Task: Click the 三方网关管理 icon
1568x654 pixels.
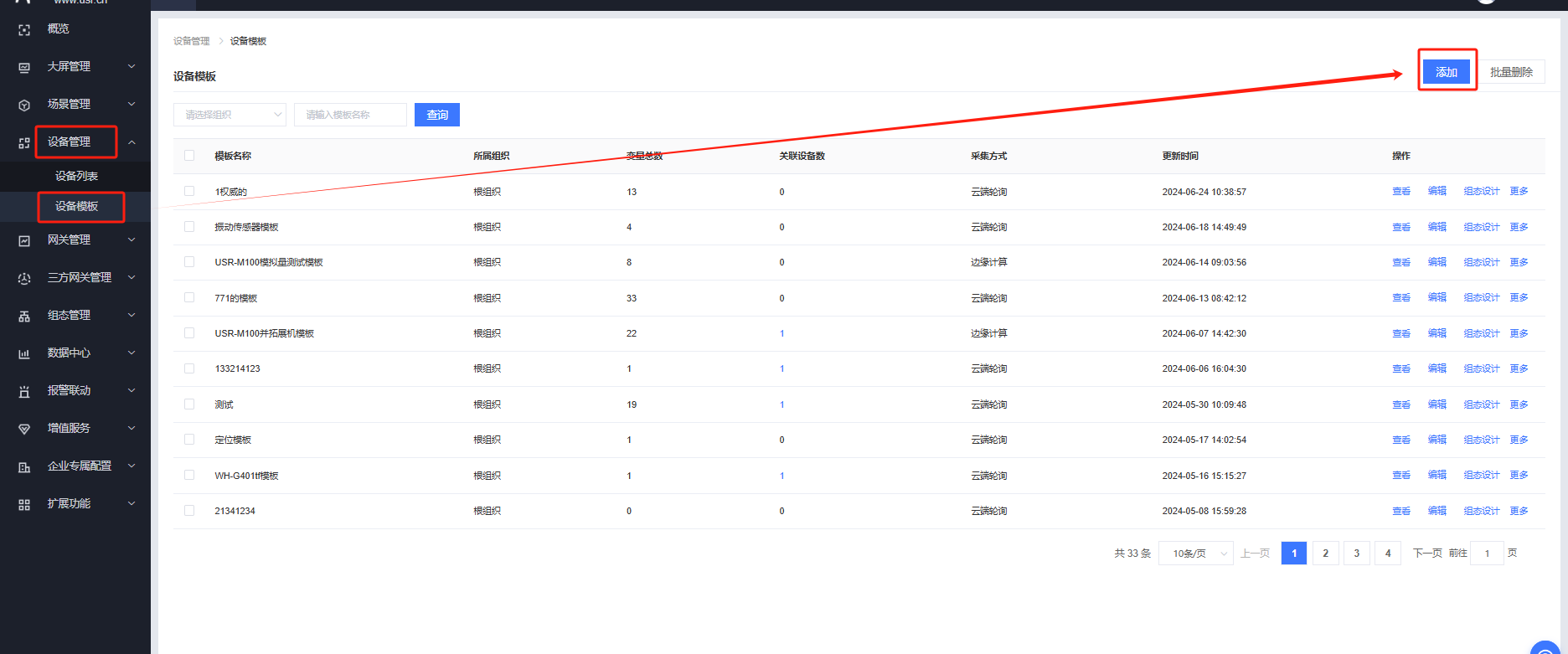Action: [24, 278]
